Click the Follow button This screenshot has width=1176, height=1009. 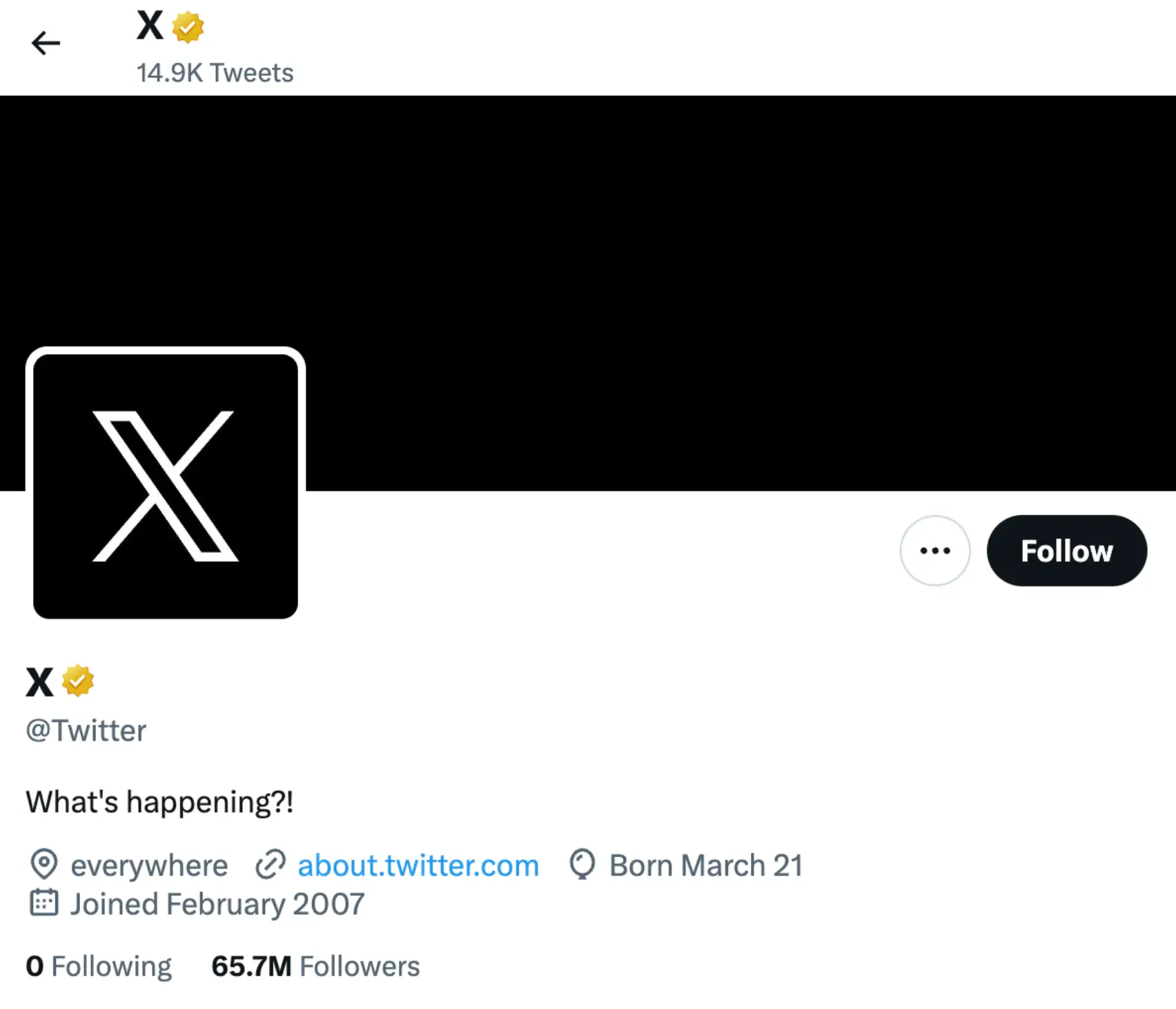1067,550
